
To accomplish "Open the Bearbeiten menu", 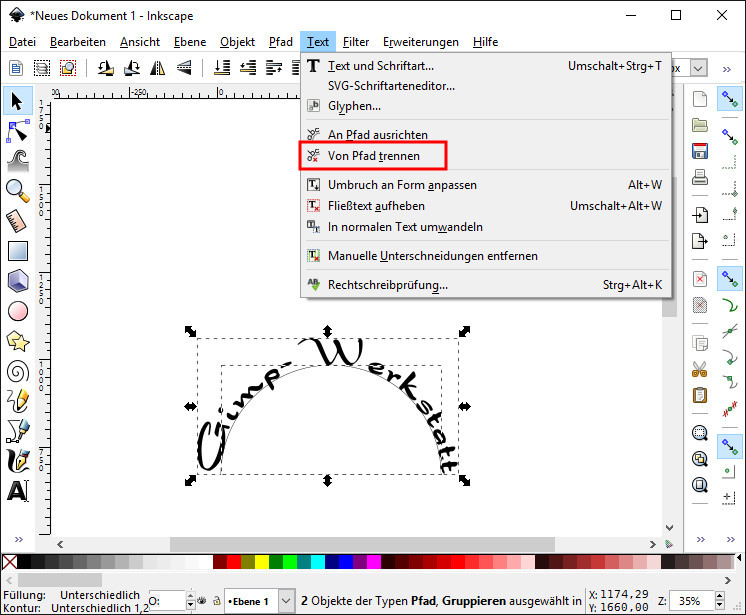I will point(78,42).
